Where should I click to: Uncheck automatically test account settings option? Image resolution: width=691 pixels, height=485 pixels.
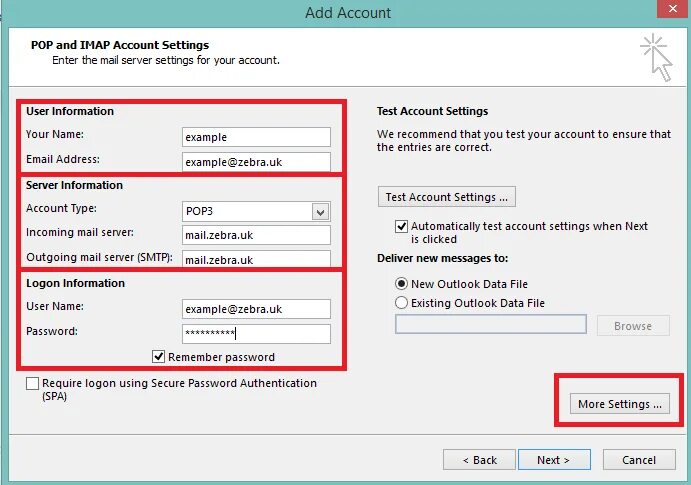click(402, 227)
